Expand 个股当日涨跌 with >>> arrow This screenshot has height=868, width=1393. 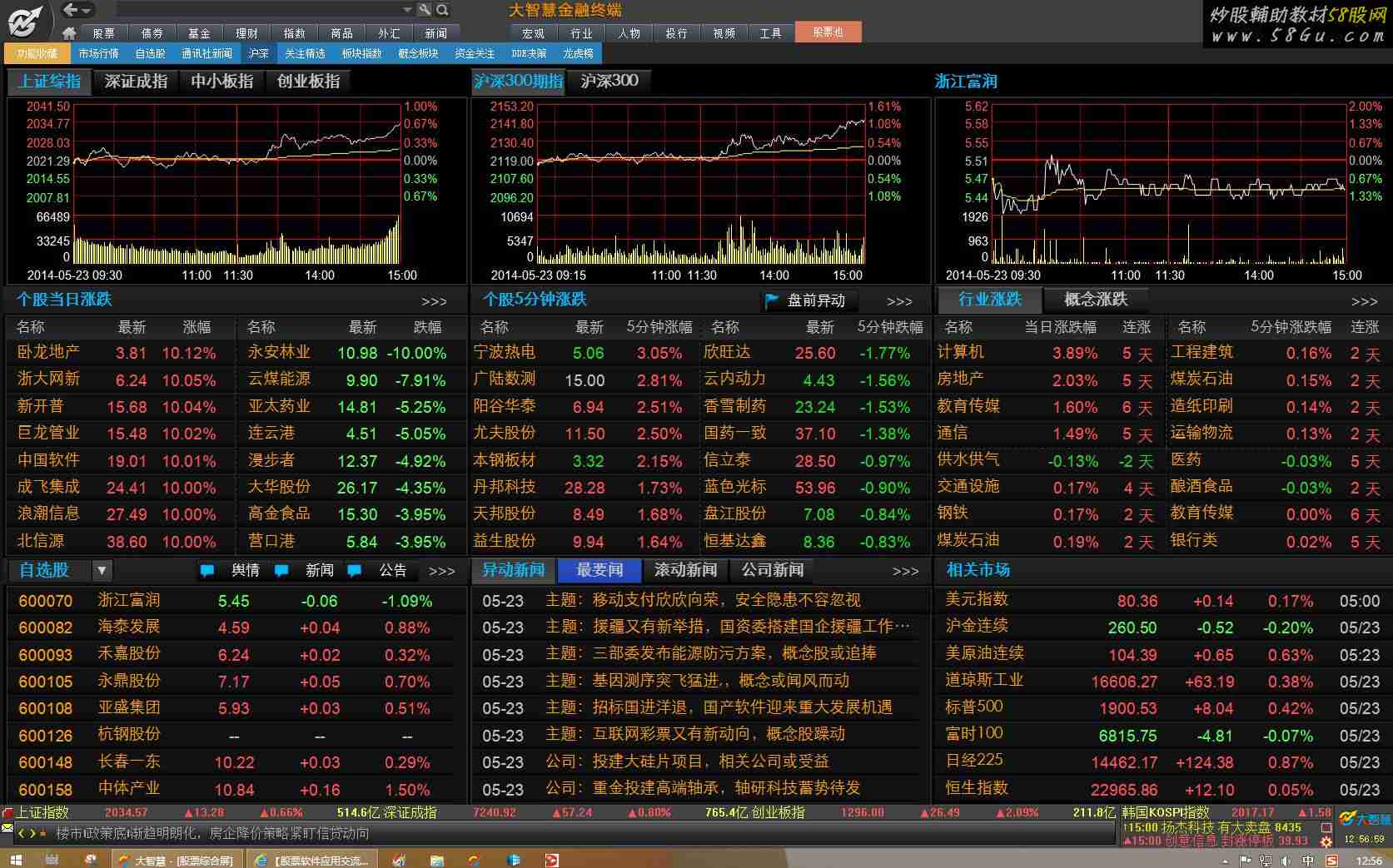pos(434,301)
